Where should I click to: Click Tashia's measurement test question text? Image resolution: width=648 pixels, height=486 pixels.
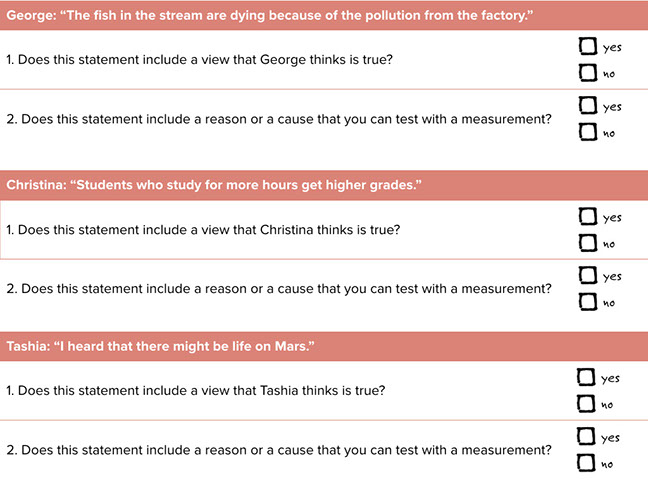(279, 450)
